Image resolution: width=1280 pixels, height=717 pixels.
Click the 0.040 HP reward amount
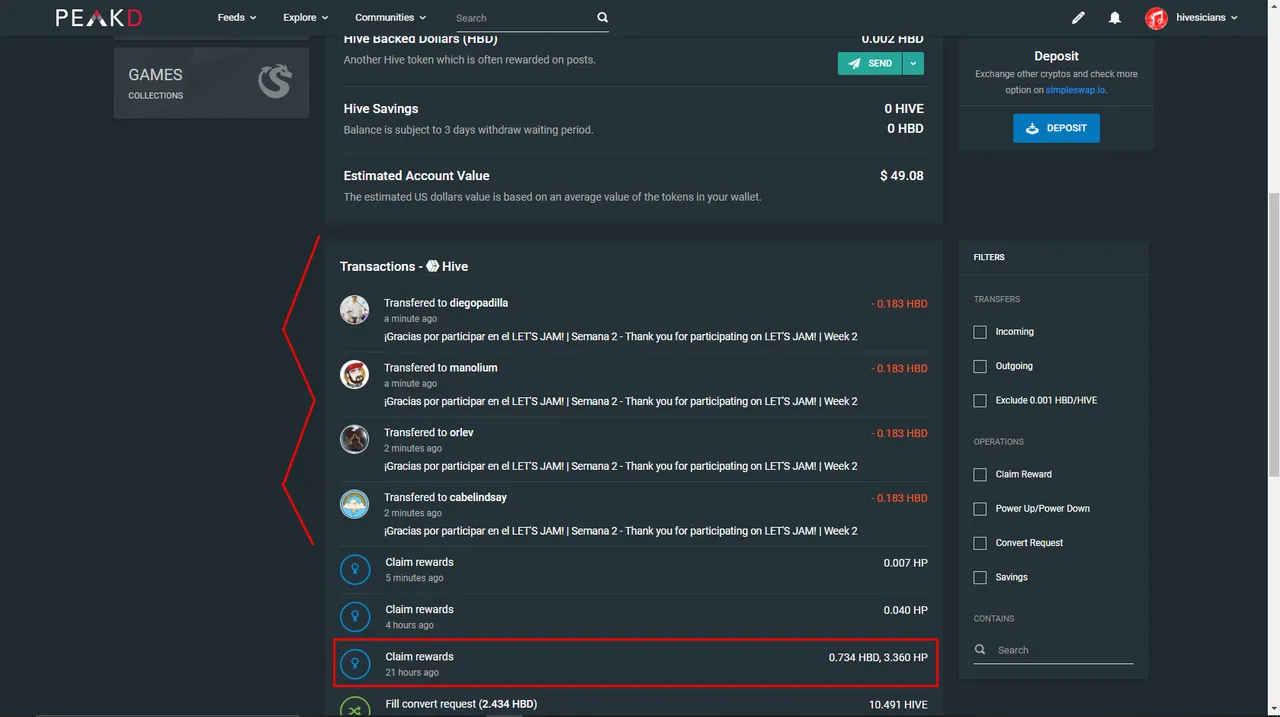[x=906, y=610]
